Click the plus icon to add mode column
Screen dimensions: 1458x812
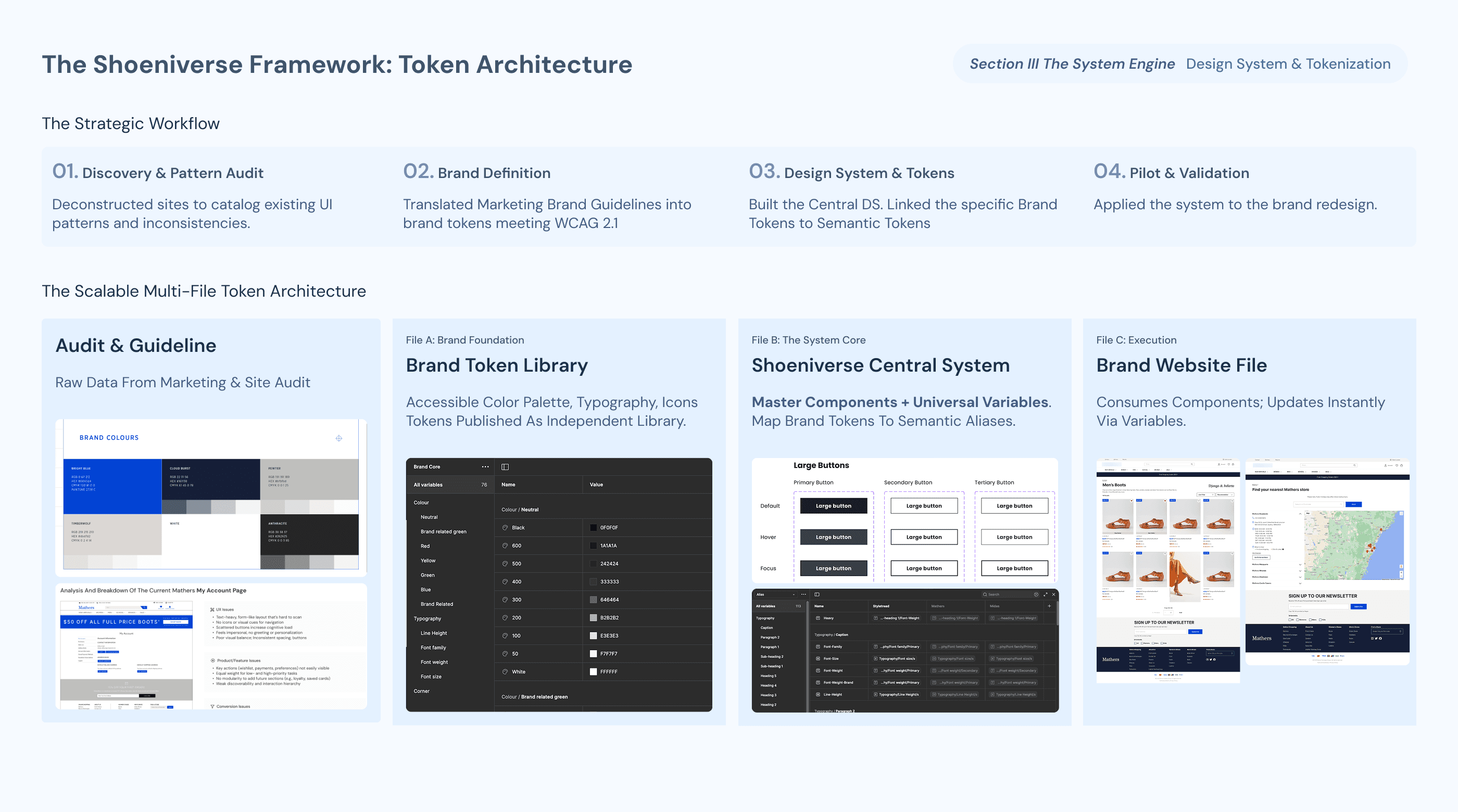click(x=1049, y=606)
